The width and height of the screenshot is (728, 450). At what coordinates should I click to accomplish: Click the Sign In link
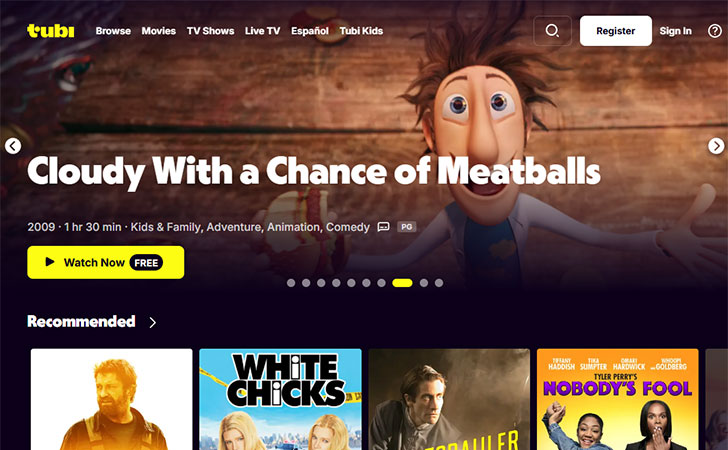coord(675,31)
